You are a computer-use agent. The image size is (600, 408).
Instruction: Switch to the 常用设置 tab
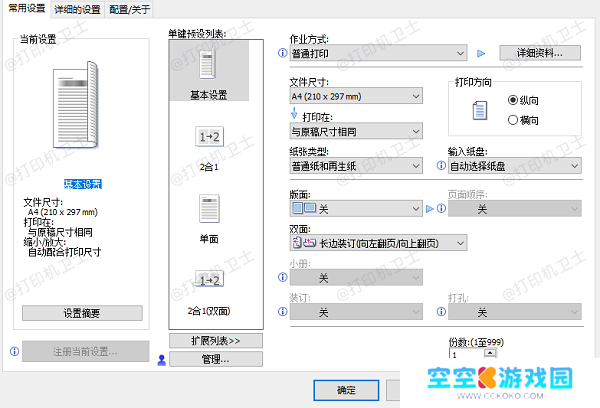(x=26, y=8)
